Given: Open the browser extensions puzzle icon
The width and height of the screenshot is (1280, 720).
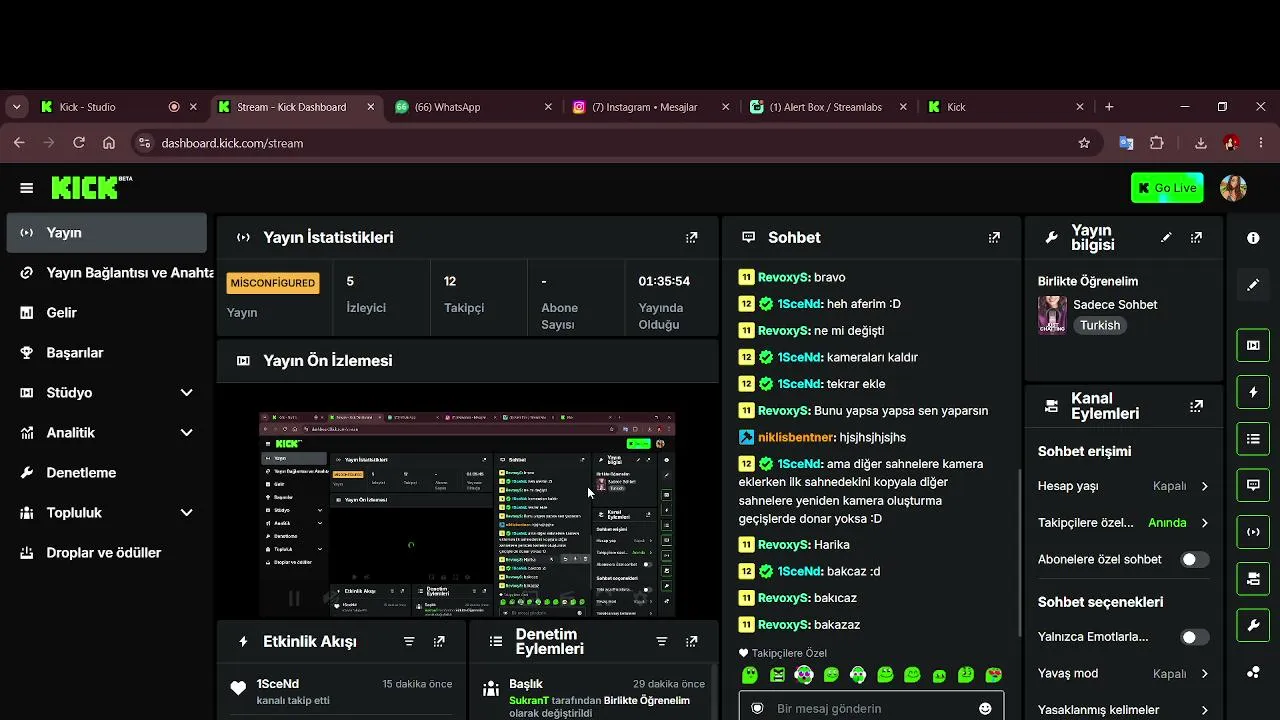Looking at the screenshot, I should [x=1157, y=143].
